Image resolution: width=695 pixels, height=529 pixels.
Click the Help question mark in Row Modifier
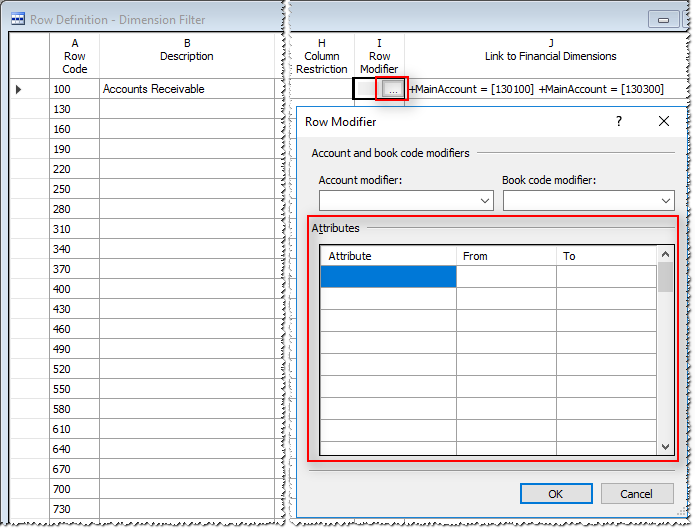coord(619,121)
